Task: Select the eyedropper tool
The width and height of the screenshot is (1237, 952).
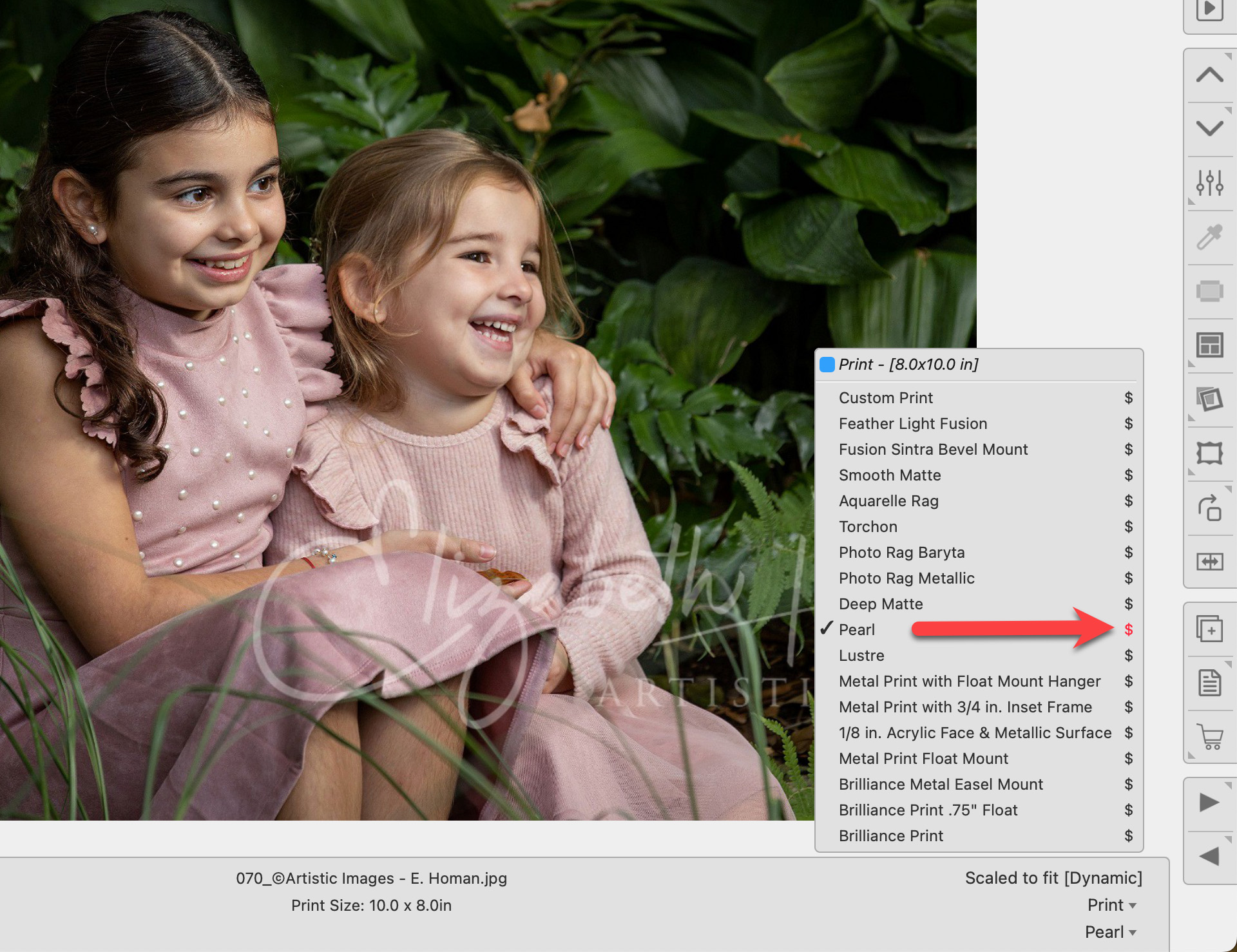Action: tap(1209, 237)
